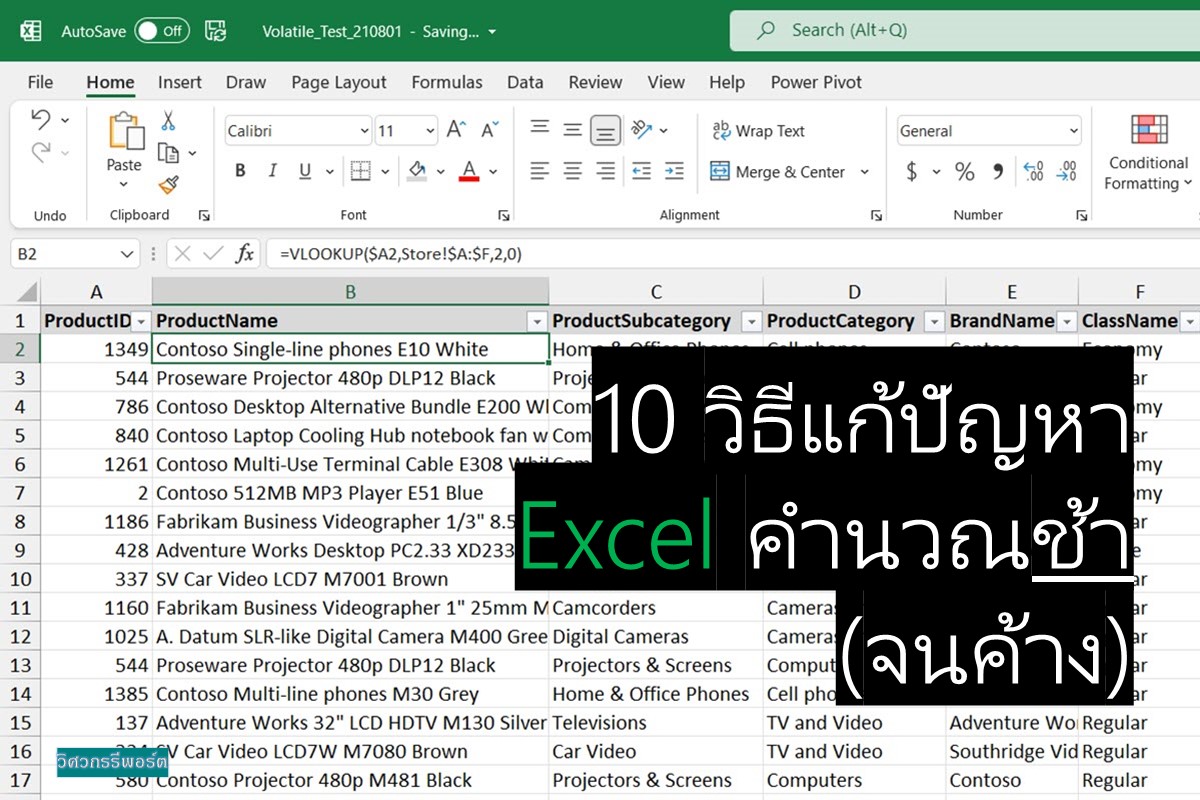Switch to the Insert tab

pyautogui.click(x=180, y=82)
